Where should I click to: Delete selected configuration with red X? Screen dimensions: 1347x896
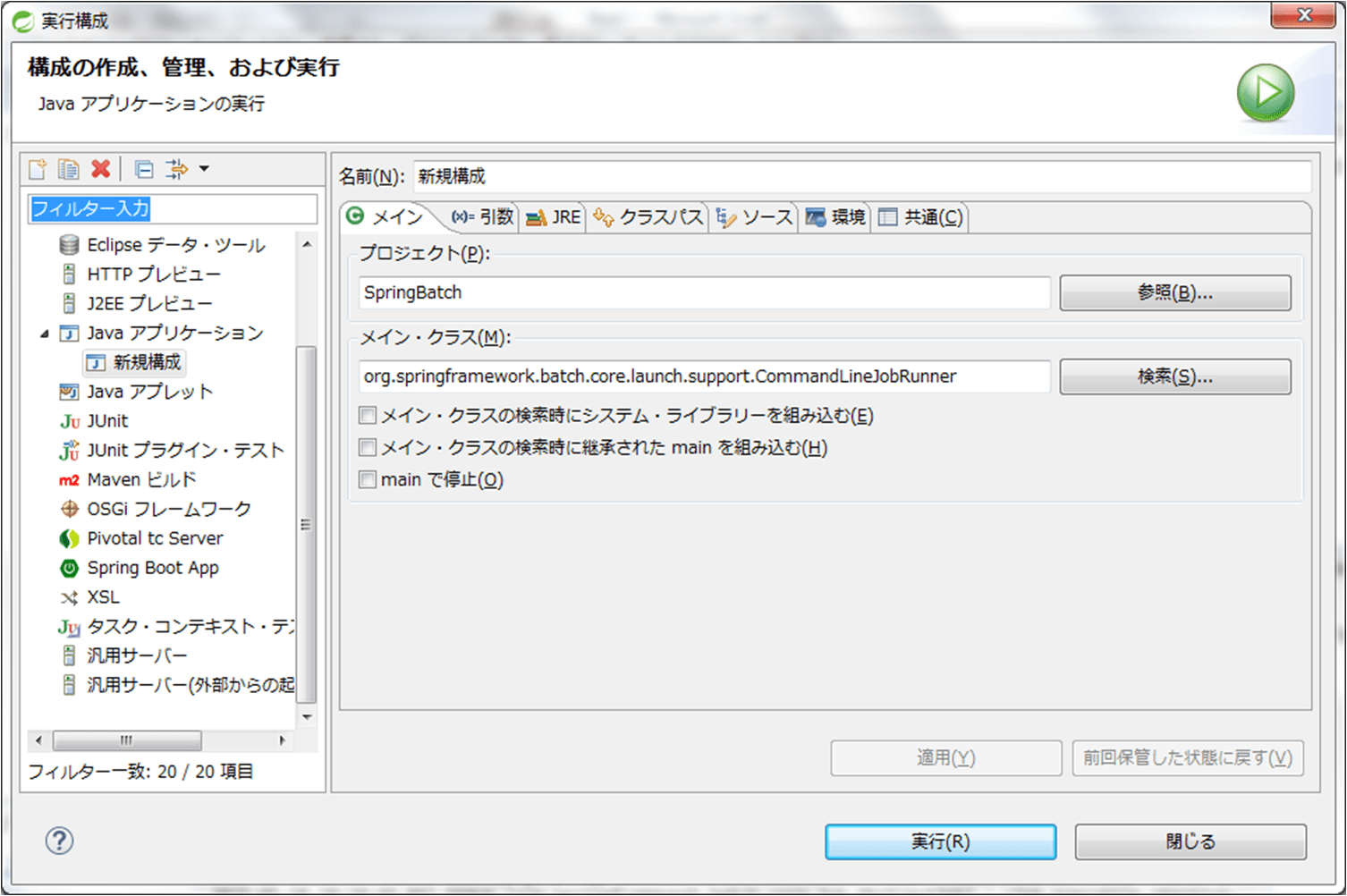[101, 168]
